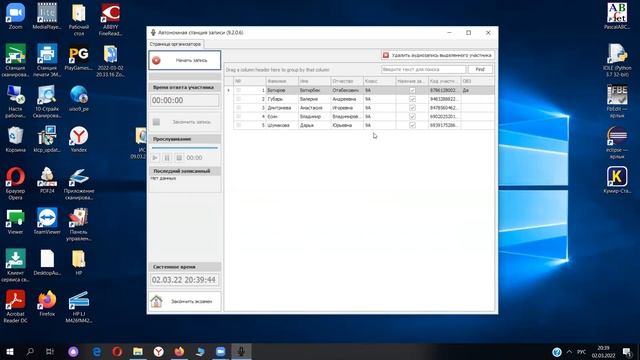640x360 pixels.
Task: Tick the selection checkbox for row 5 Шумакова
Action: (x=238, y=125)
